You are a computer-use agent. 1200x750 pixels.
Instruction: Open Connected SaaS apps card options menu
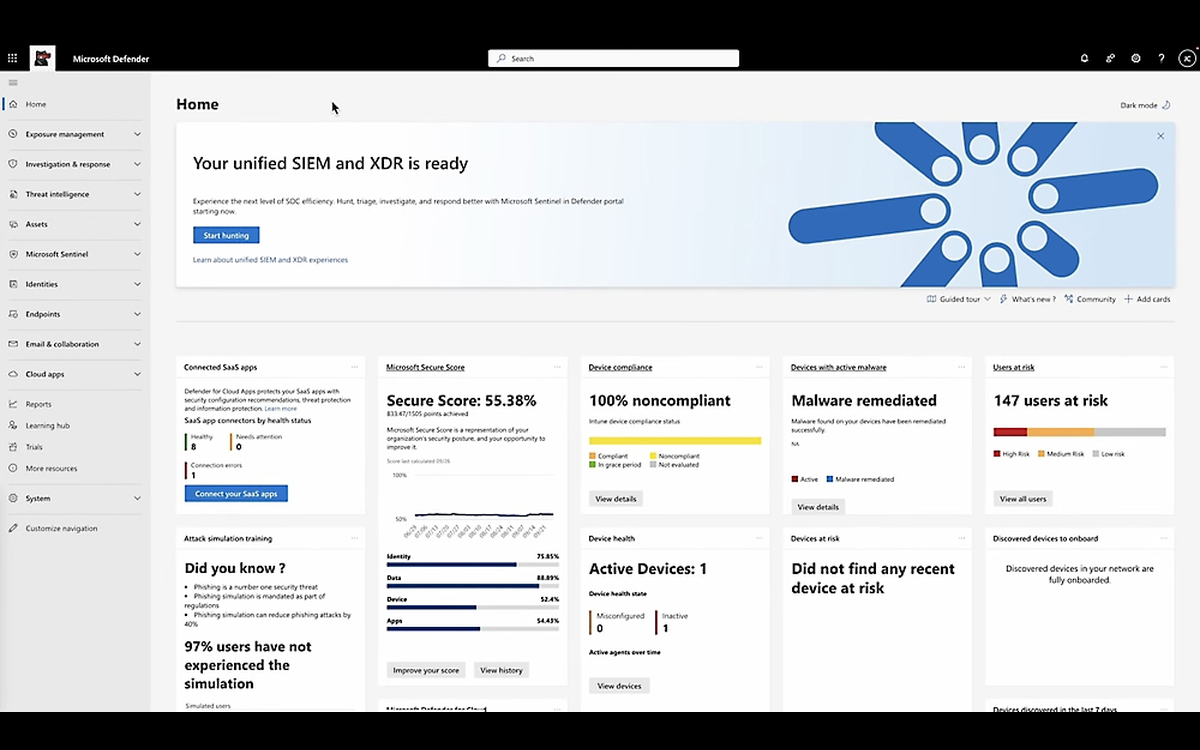coord(354,367)
